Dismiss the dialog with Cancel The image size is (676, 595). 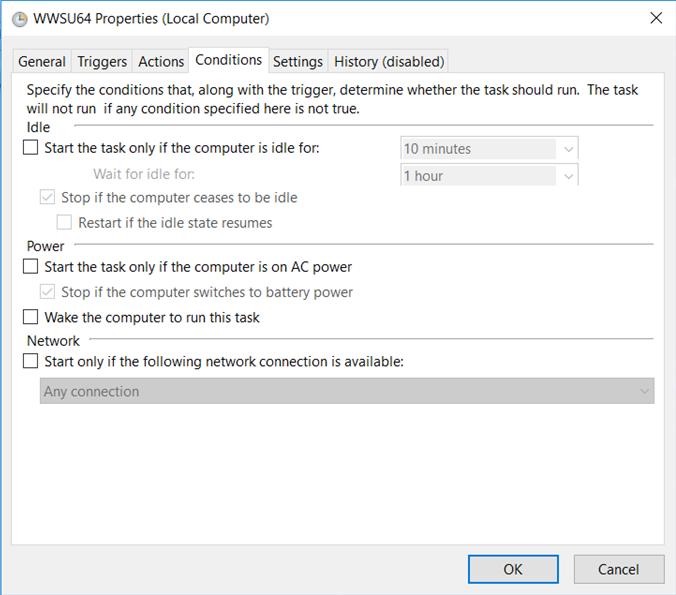pos(619,569)
